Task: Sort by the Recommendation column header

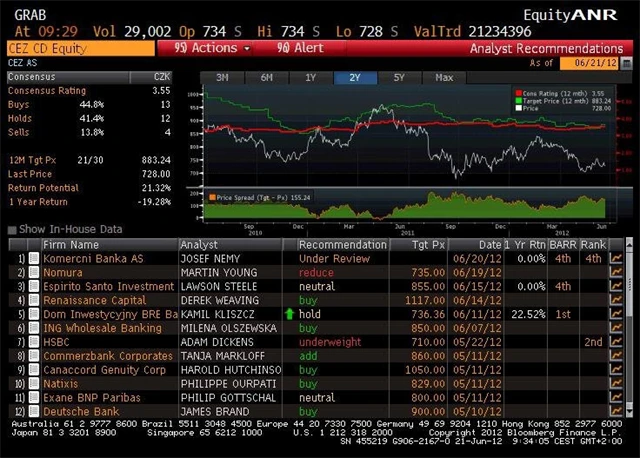Action: pos(342,245)
